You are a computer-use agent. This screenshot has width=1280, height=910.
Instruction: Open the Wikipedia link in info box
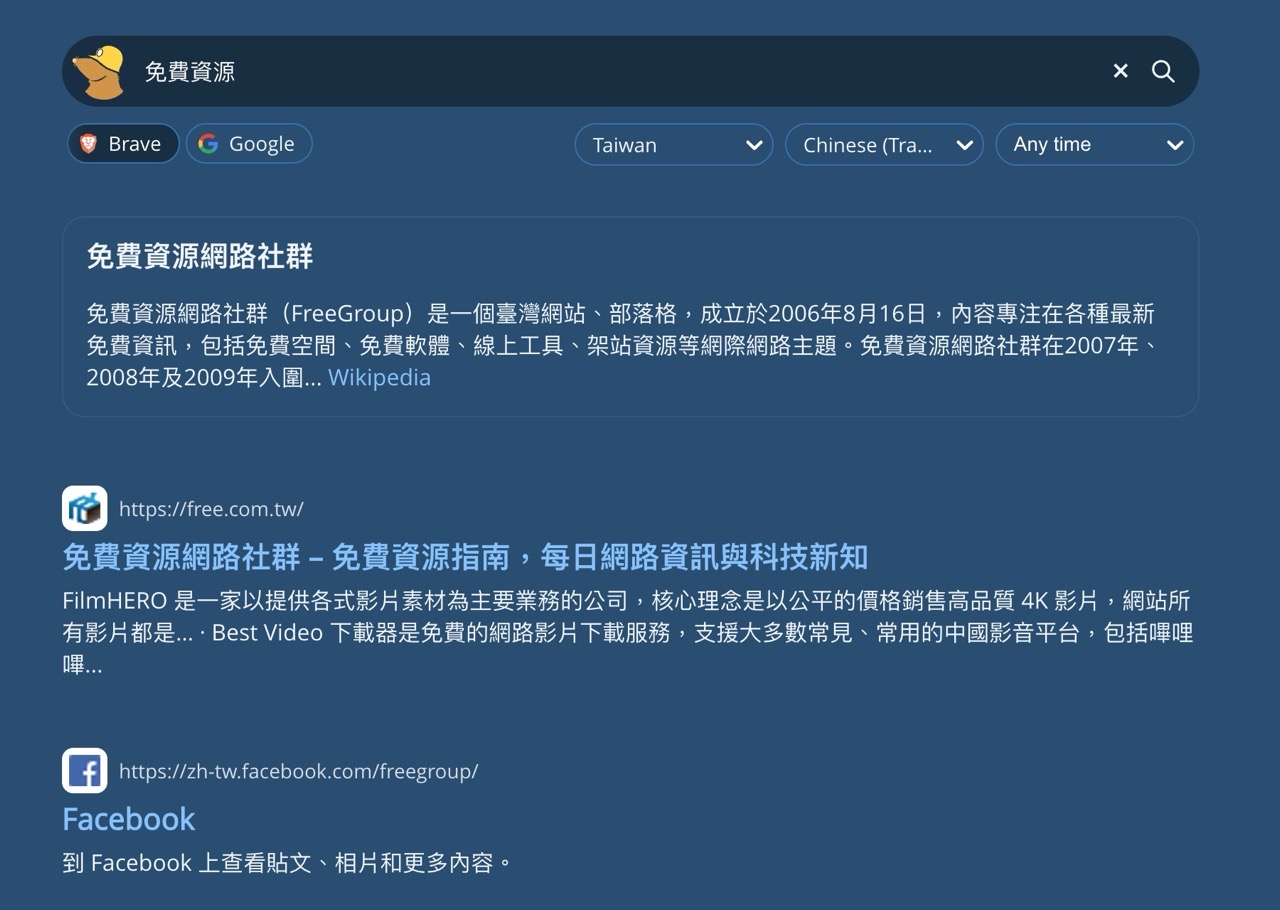click(379, 377)
